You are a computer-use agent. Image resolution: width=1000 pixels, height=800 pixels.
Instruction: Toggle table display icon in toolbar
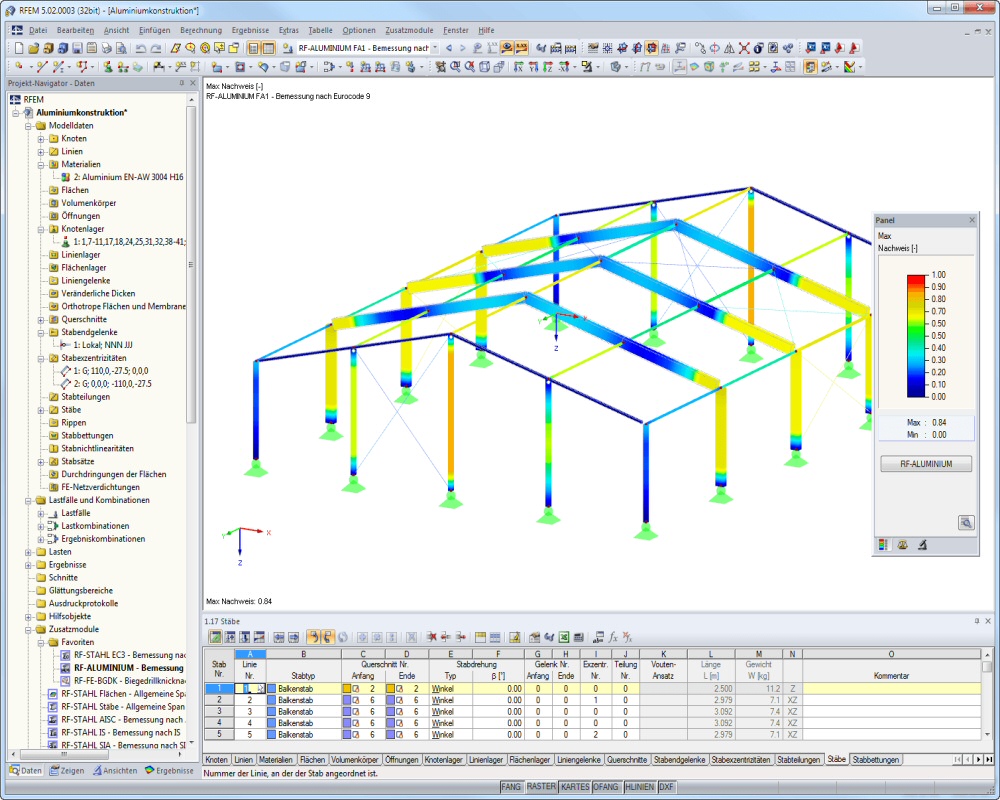coord(268,48)
